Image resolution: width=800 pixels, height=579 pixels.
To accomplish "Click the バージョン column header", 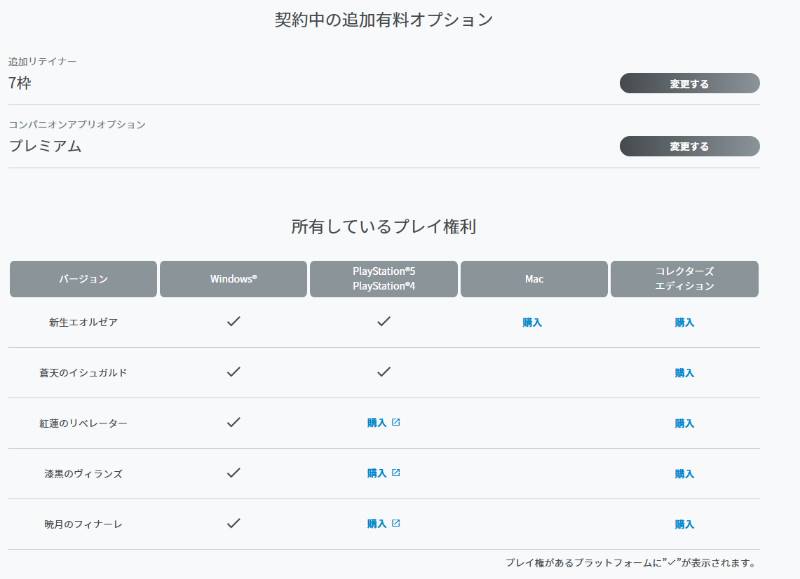I will (83, 279).
